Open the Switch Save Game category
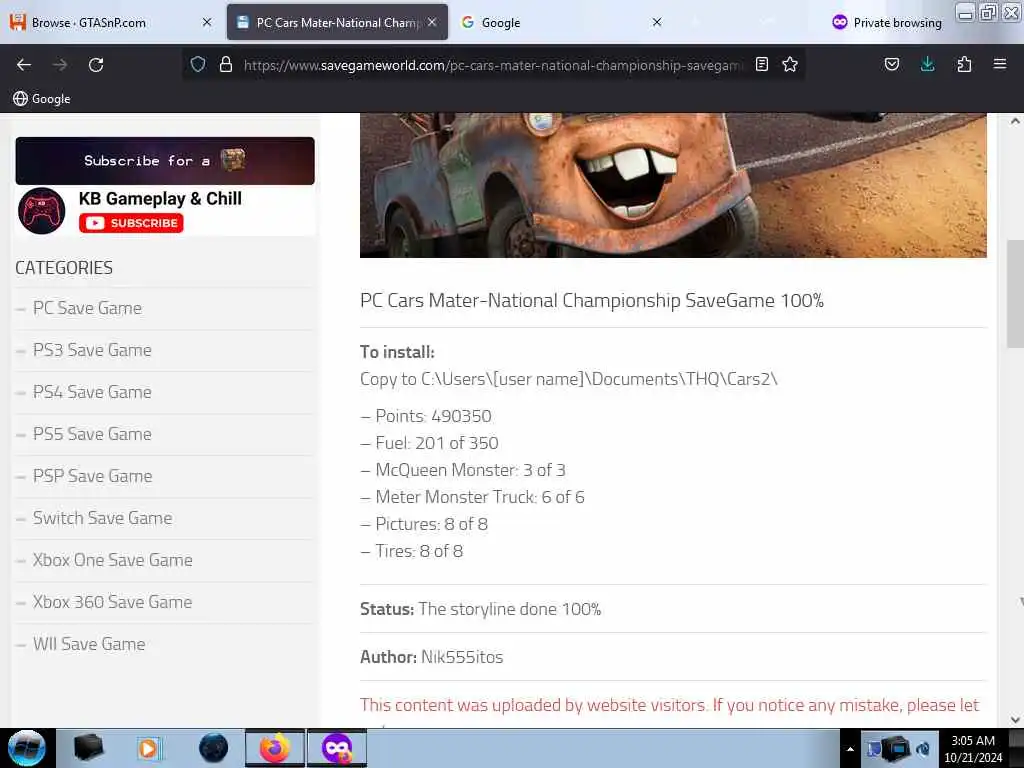This screenshot has width=1024, height=768. [103, 518]
